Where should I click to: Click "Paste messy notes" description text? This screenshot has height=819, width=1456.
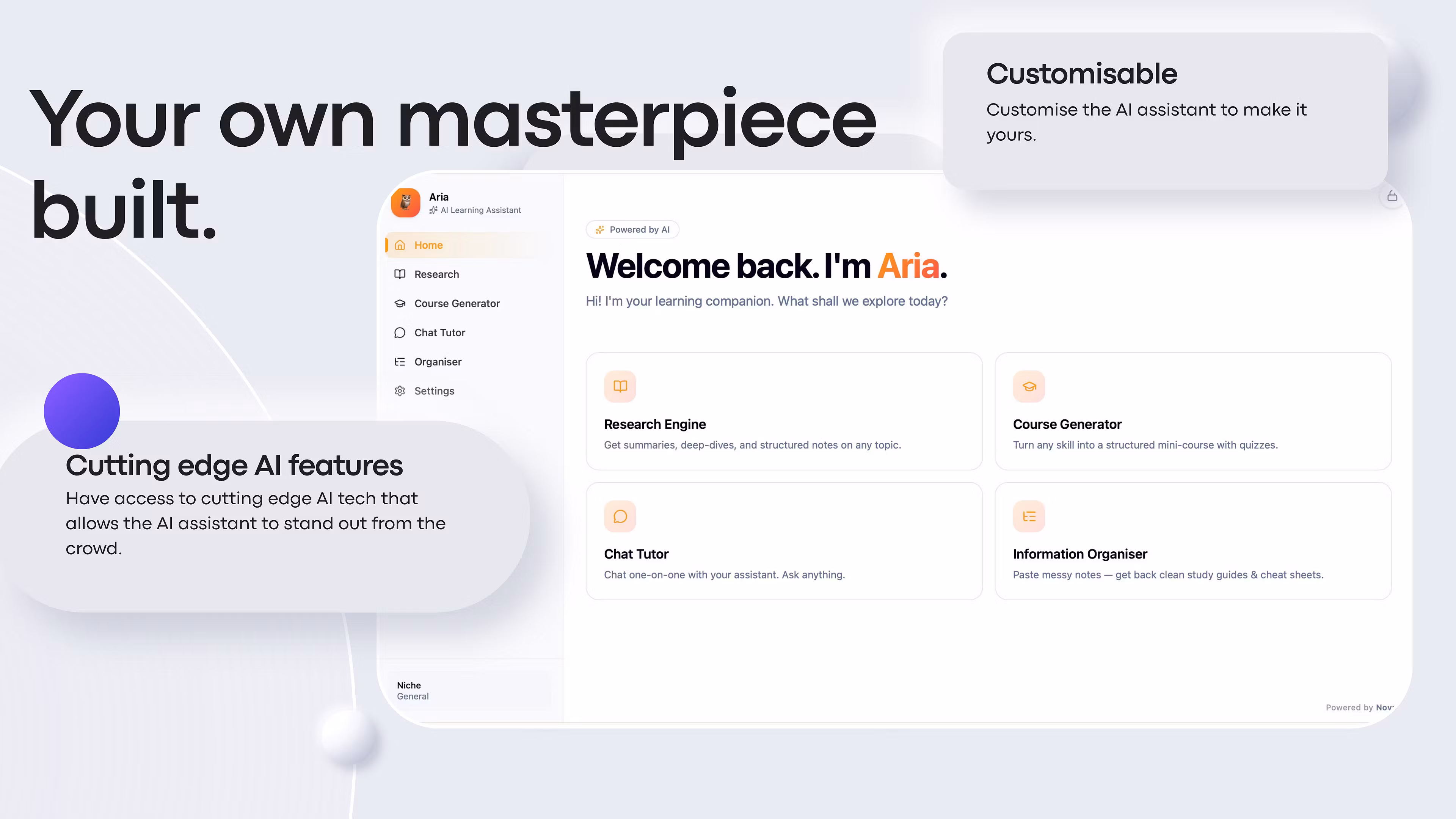tap(1168, 575)
